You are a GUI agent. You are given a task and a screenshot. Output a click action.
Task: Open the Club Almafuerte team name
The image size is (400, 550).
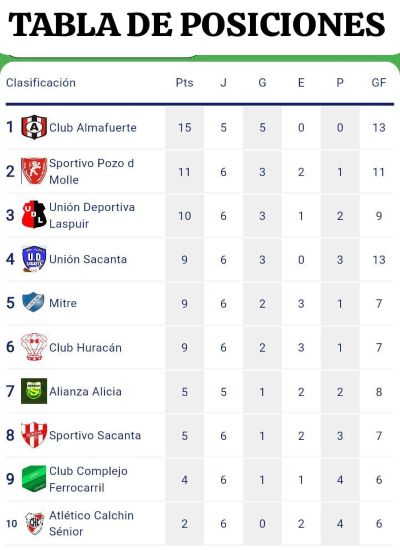pos(93,127)
